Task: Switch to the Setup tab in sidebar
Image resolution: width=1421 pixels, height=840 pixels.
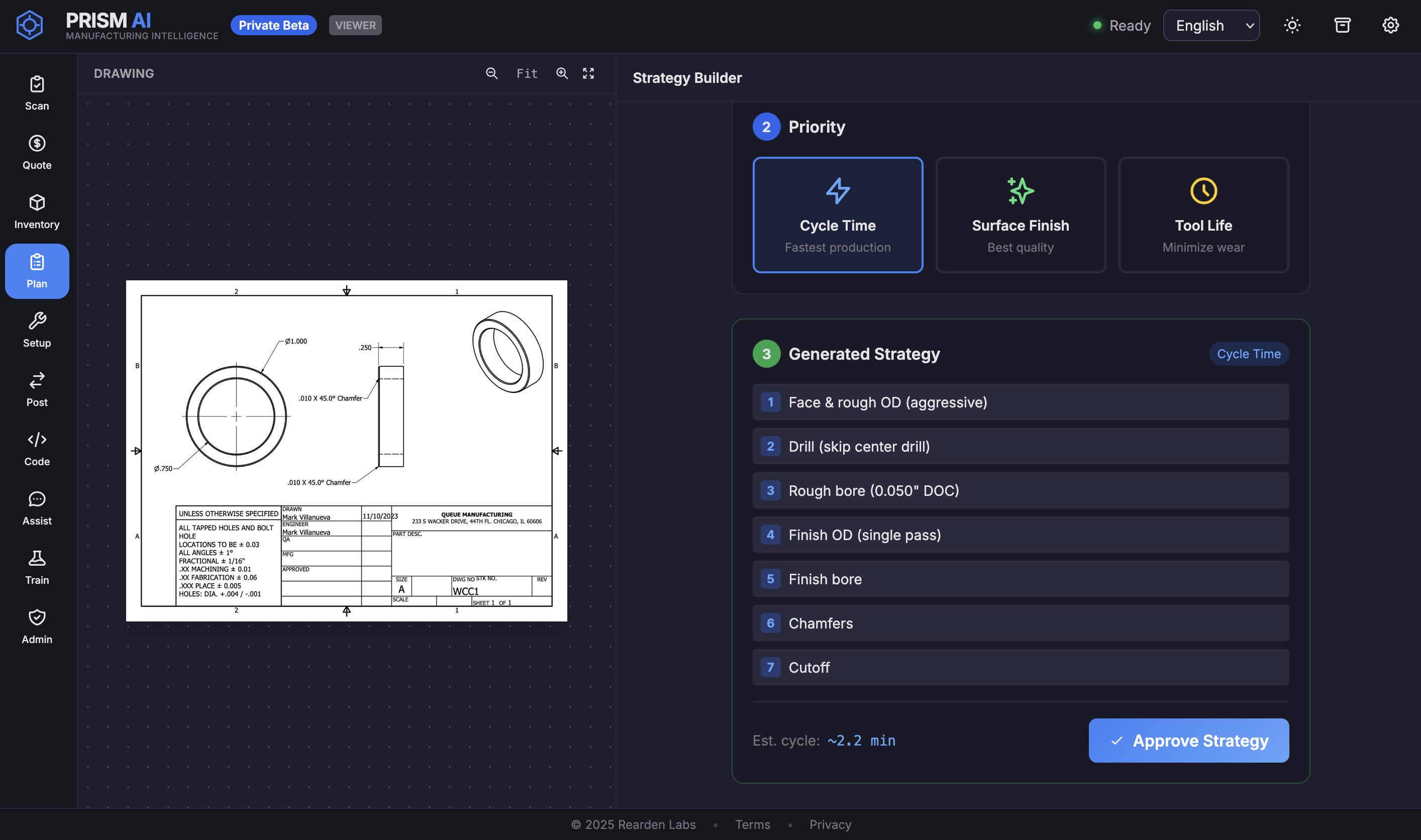Action: 37,331
